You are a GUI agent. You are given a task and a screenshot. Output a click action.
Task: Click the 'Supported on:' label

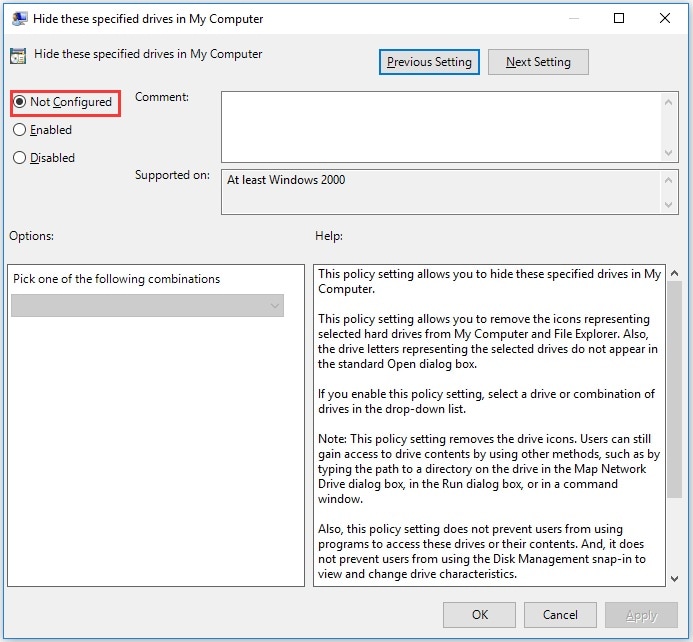click(x=172, y=175)
